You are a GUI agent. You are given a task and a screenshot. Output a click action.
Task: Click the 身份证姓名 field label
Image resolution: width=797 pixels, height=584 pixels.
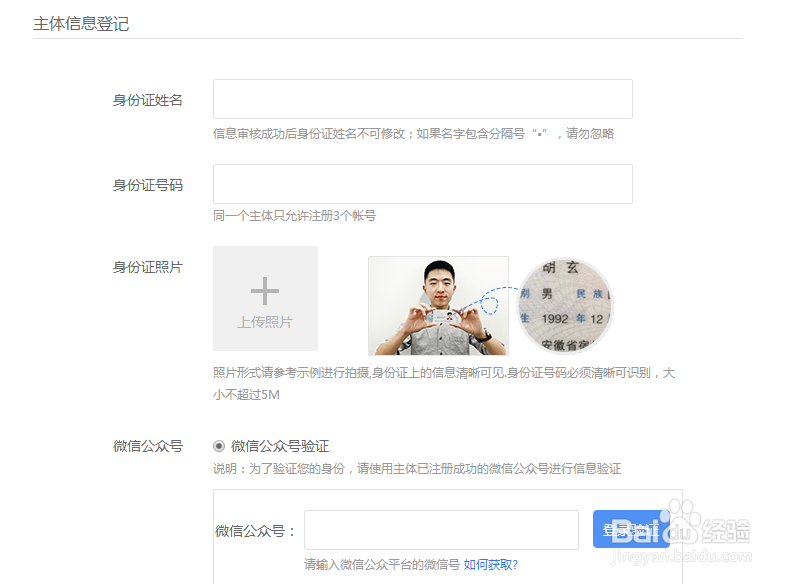147,100
